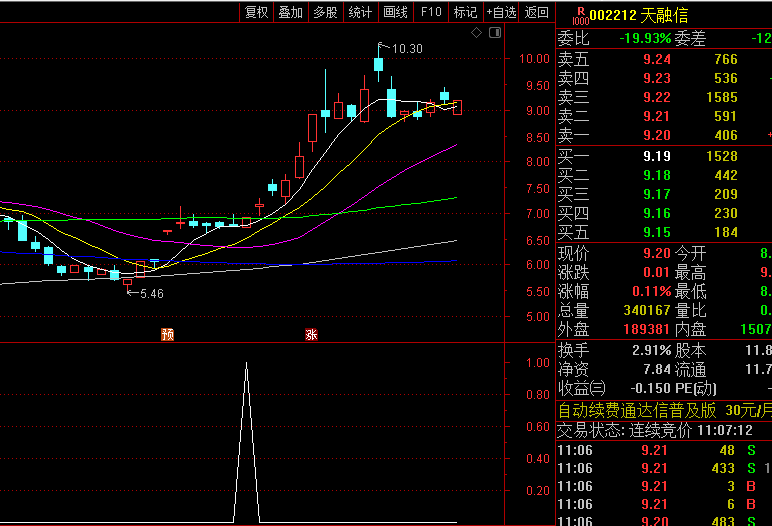Click the 7.00 price axis label
This screenshot has height=526, width=772.
pyautogui.click(x=538, y=214)
